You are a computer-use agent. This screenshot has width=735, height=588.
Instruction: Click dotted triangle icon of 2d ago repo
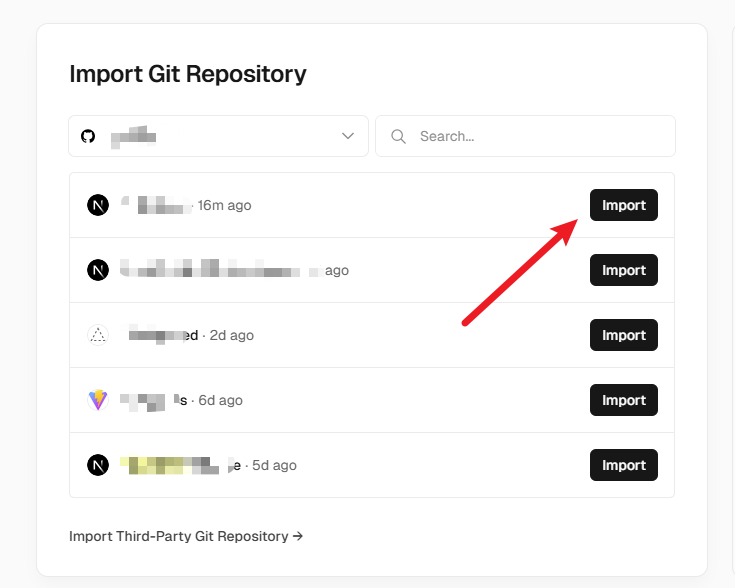click(98, 335)
